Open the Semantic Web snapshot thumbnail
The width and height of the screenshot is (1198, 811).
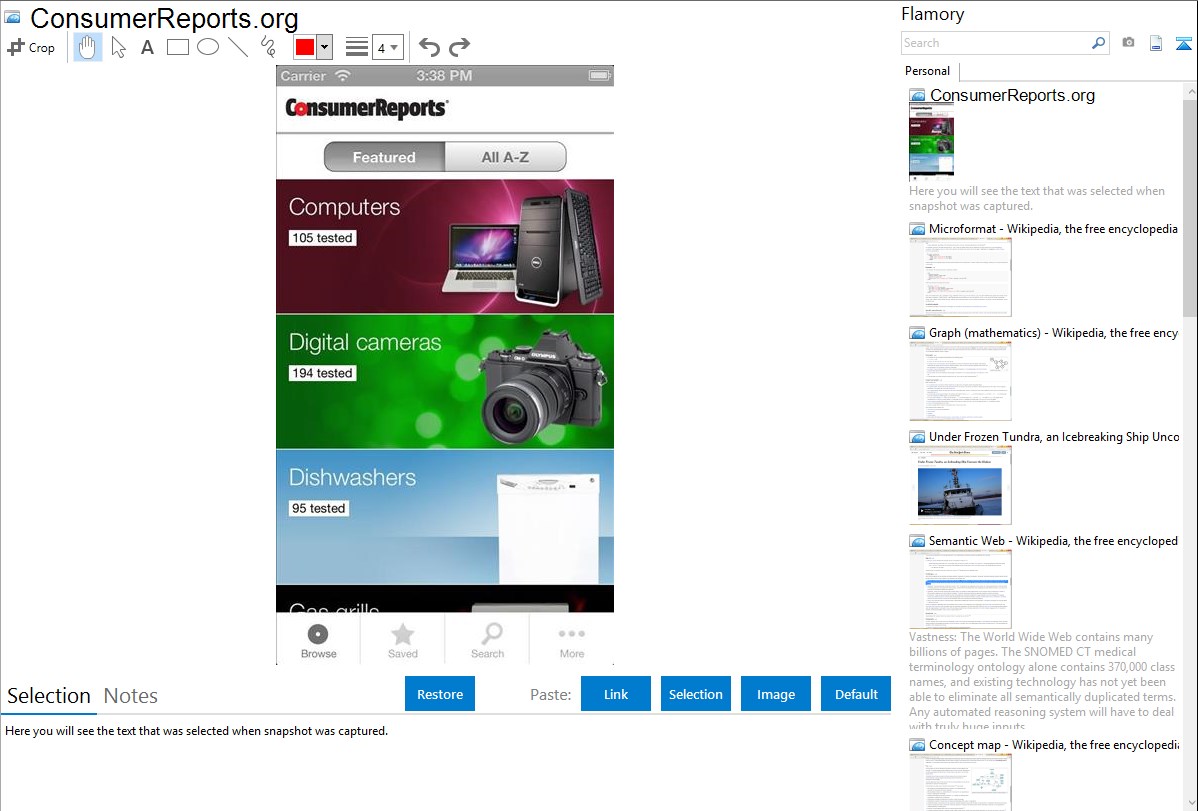click(960, 589)
